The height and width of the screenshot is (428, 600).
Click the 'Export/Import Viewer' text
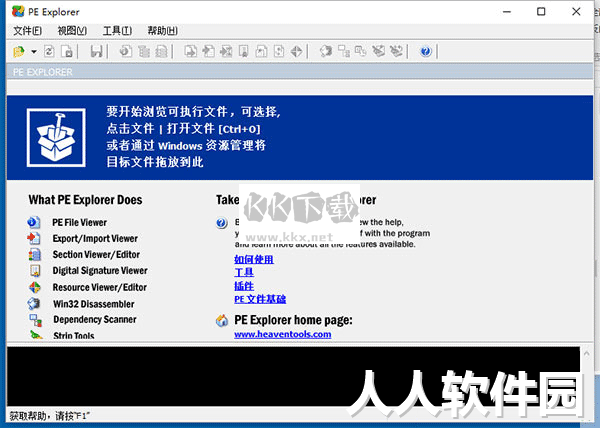click(x=95, y=239)
